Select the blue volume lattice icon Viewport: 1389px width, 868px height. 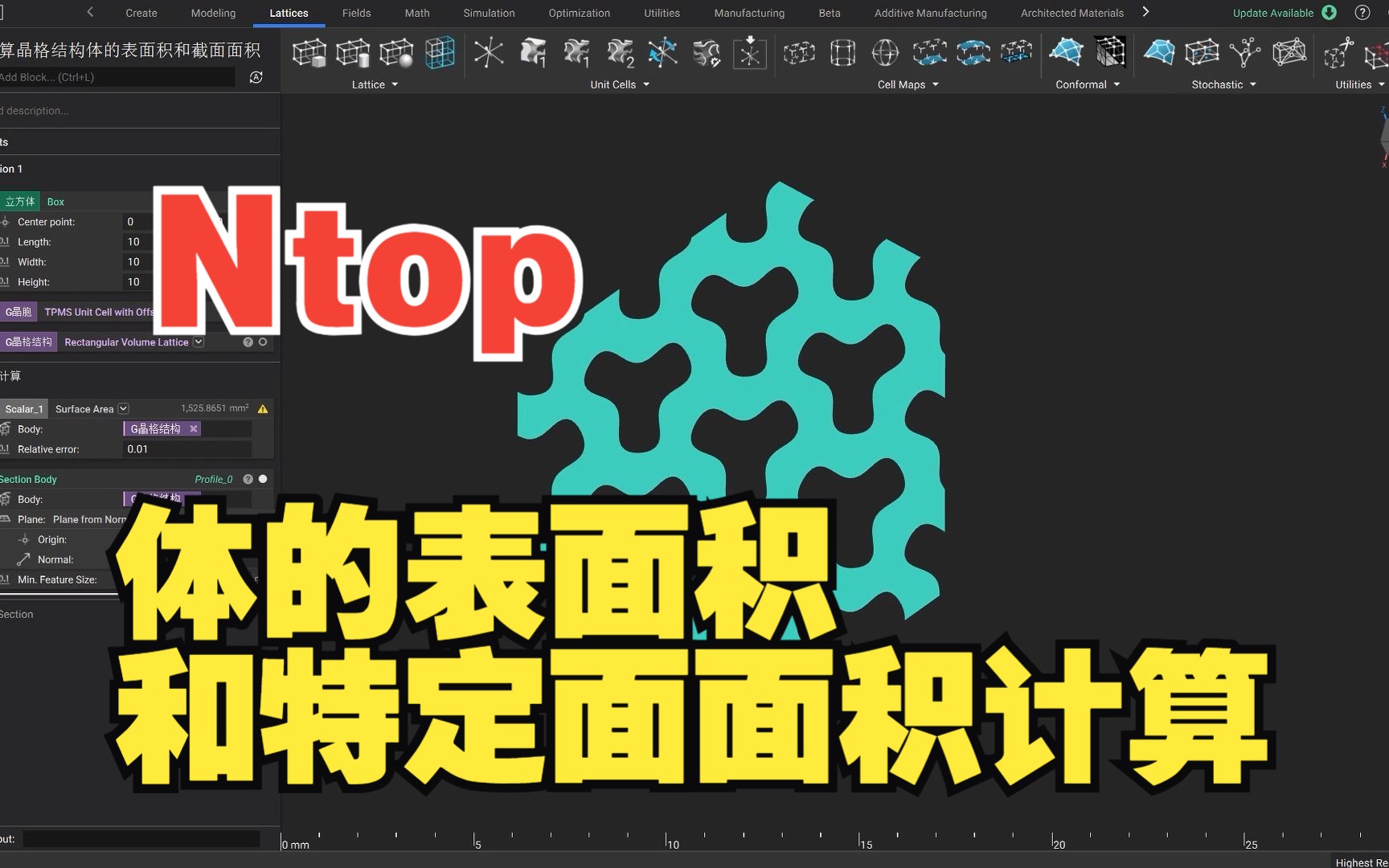440,53
